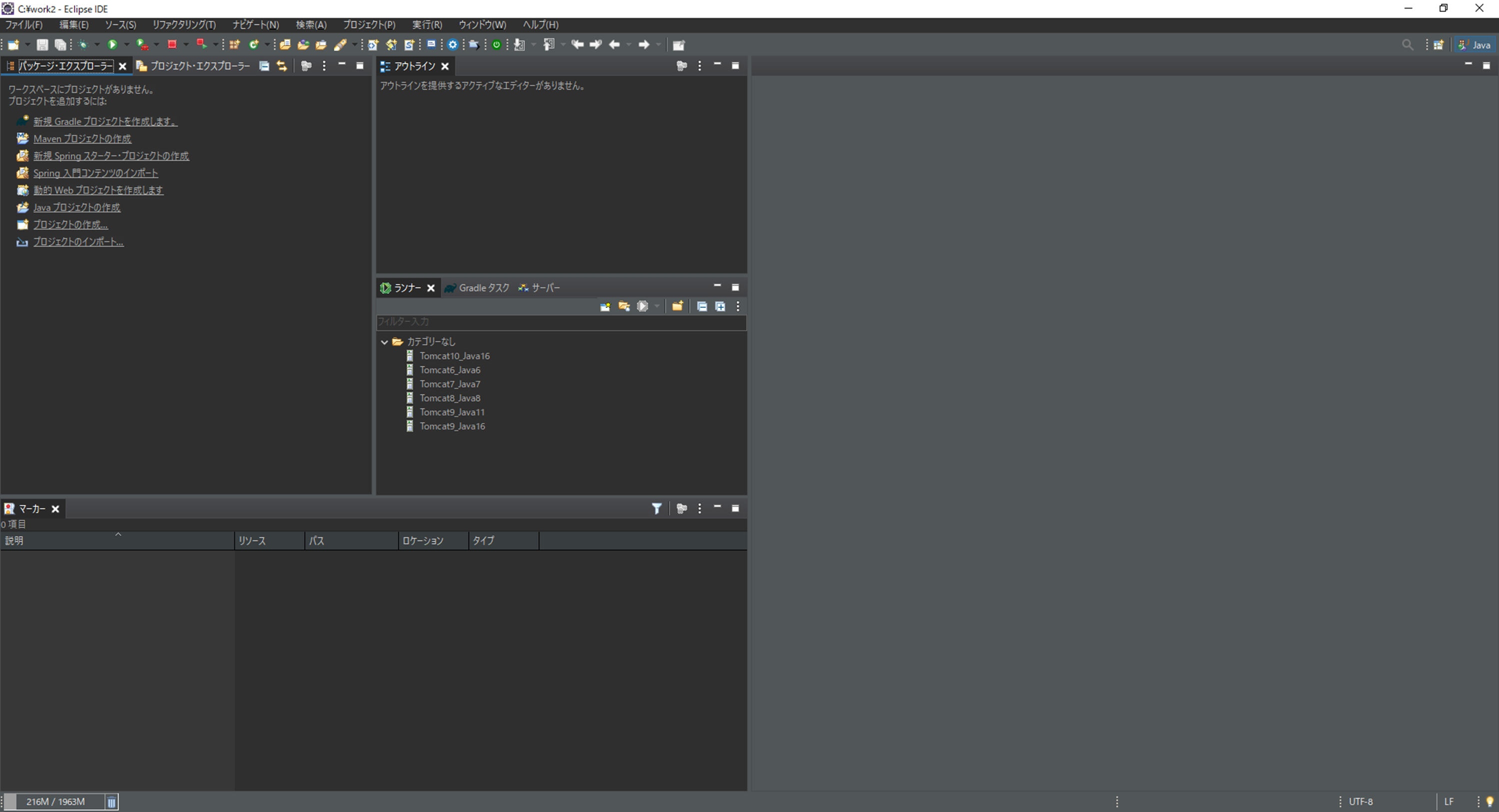The height and width of the screenshot is (812, 1499).
Task: Switch to サーバー tab
Action: [539, 288]
